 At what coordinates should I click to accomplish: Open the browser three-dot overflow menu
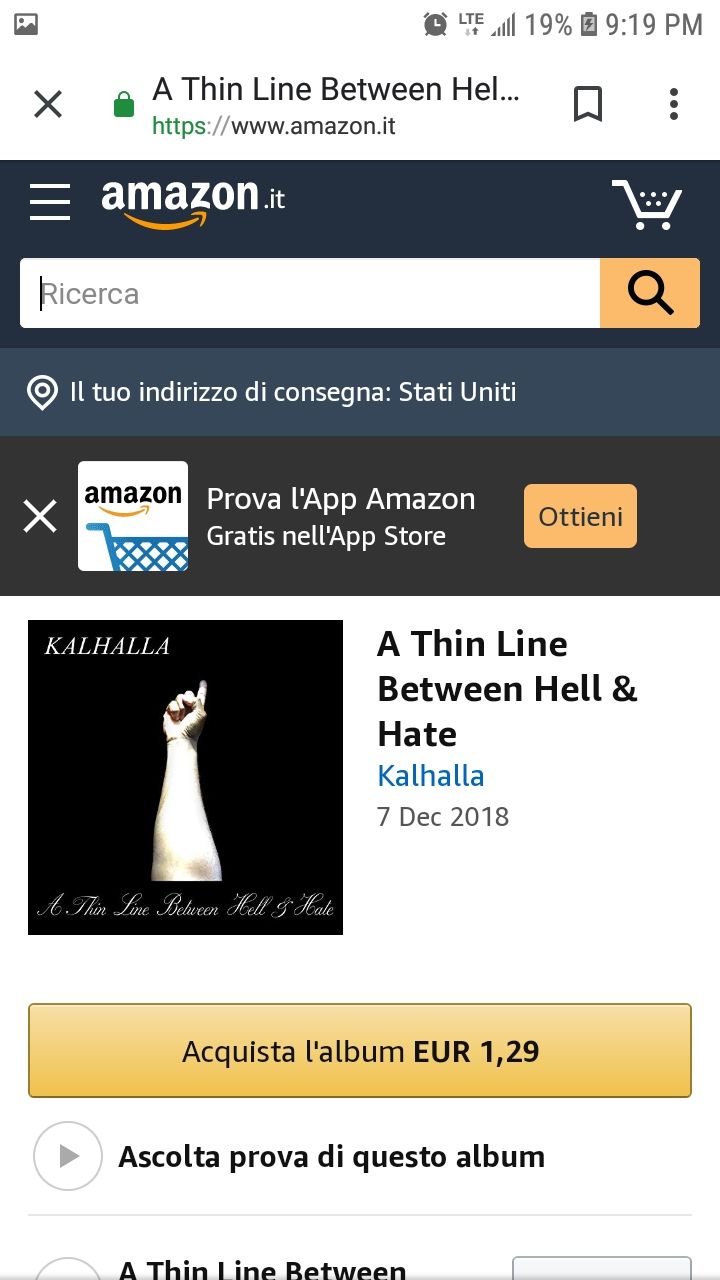pos(674,104)
